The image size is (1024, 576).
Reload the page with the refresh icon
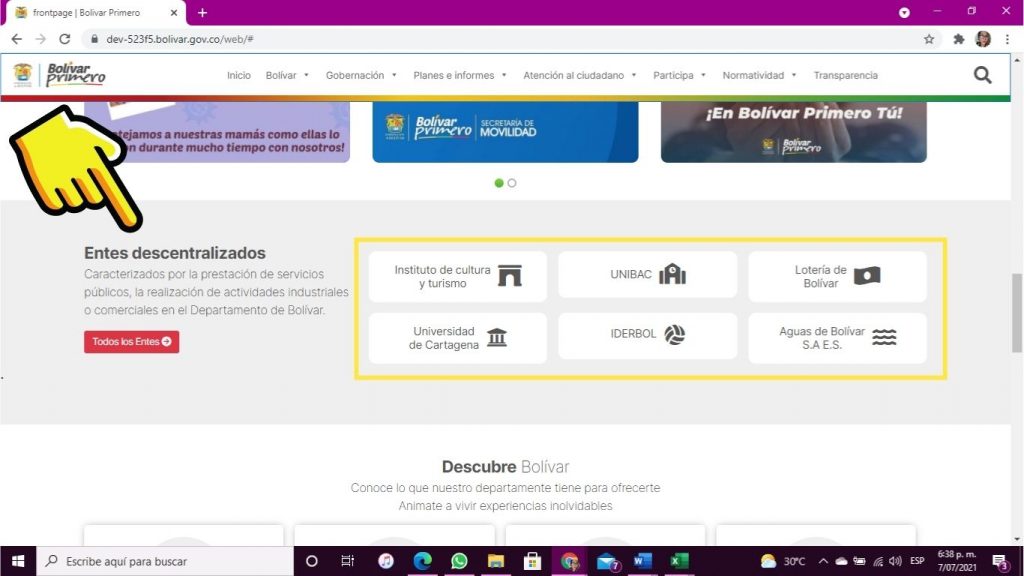(x=65, y=39)
